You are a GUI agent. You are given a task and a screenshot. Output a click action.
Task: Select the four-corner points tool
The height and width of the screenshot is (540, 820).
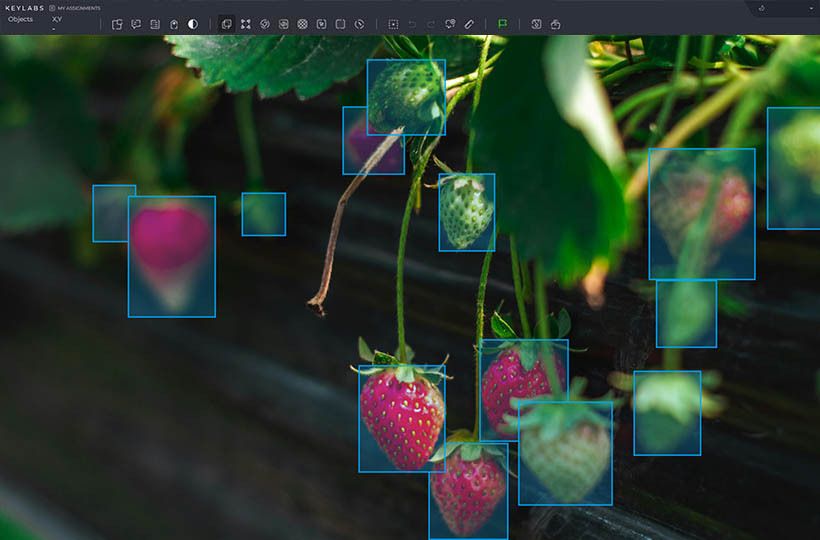[245, 24]
